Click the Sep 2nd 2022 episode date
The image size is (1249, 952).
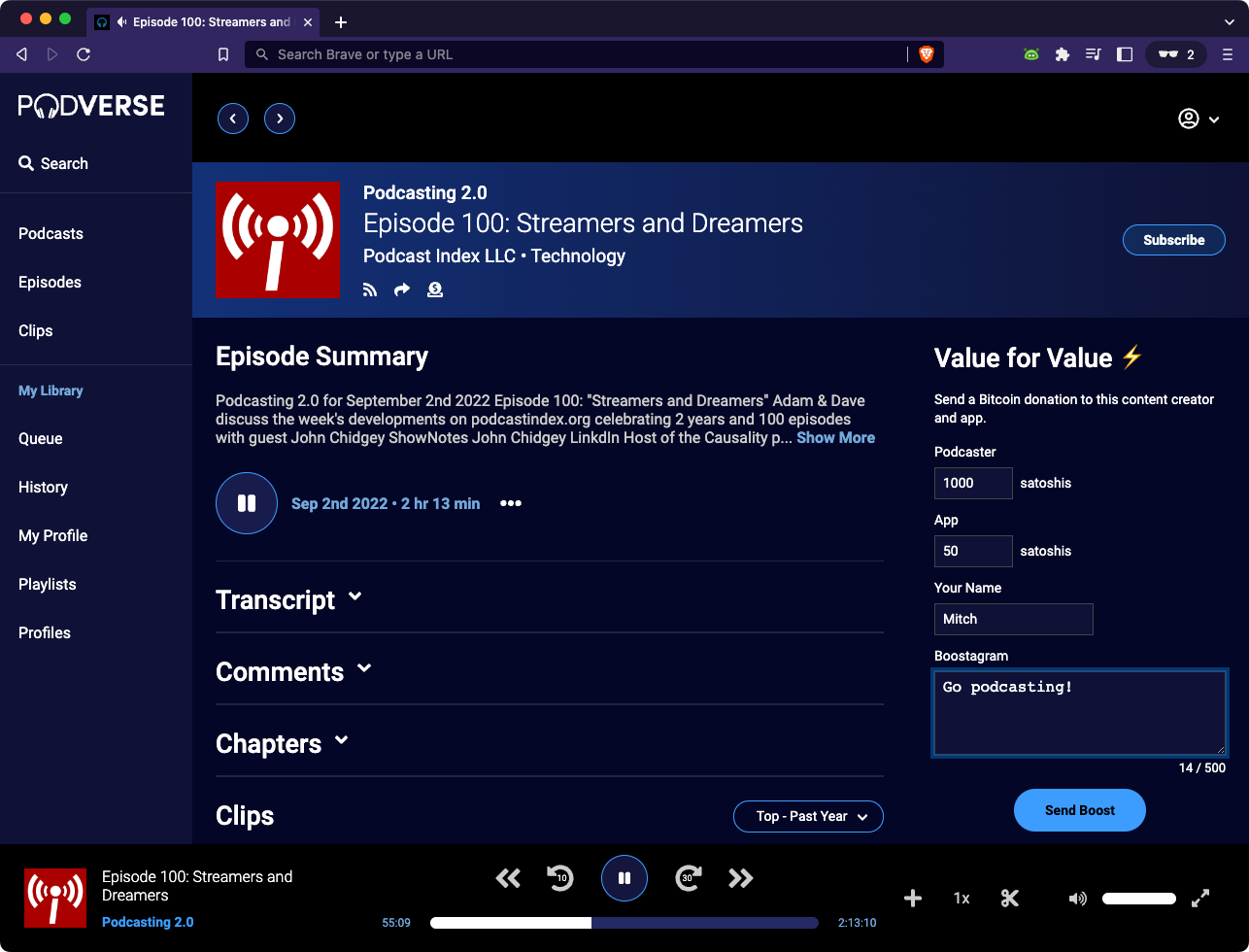[x=340, y=503]
